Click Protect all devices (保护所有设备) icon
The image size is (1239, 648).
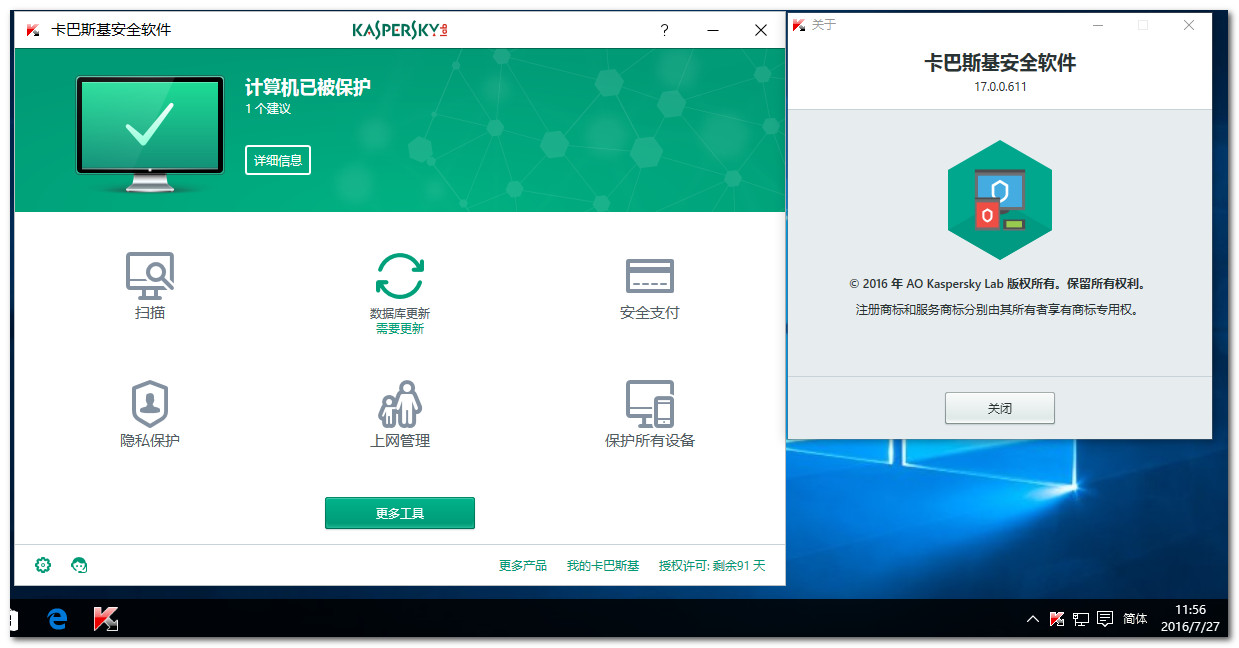(649, 404)
